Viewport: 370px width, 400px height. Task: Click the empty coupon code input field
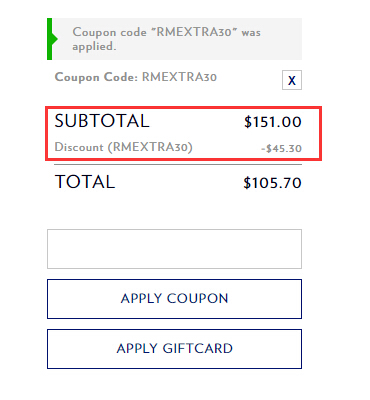[x=174, y=249]
